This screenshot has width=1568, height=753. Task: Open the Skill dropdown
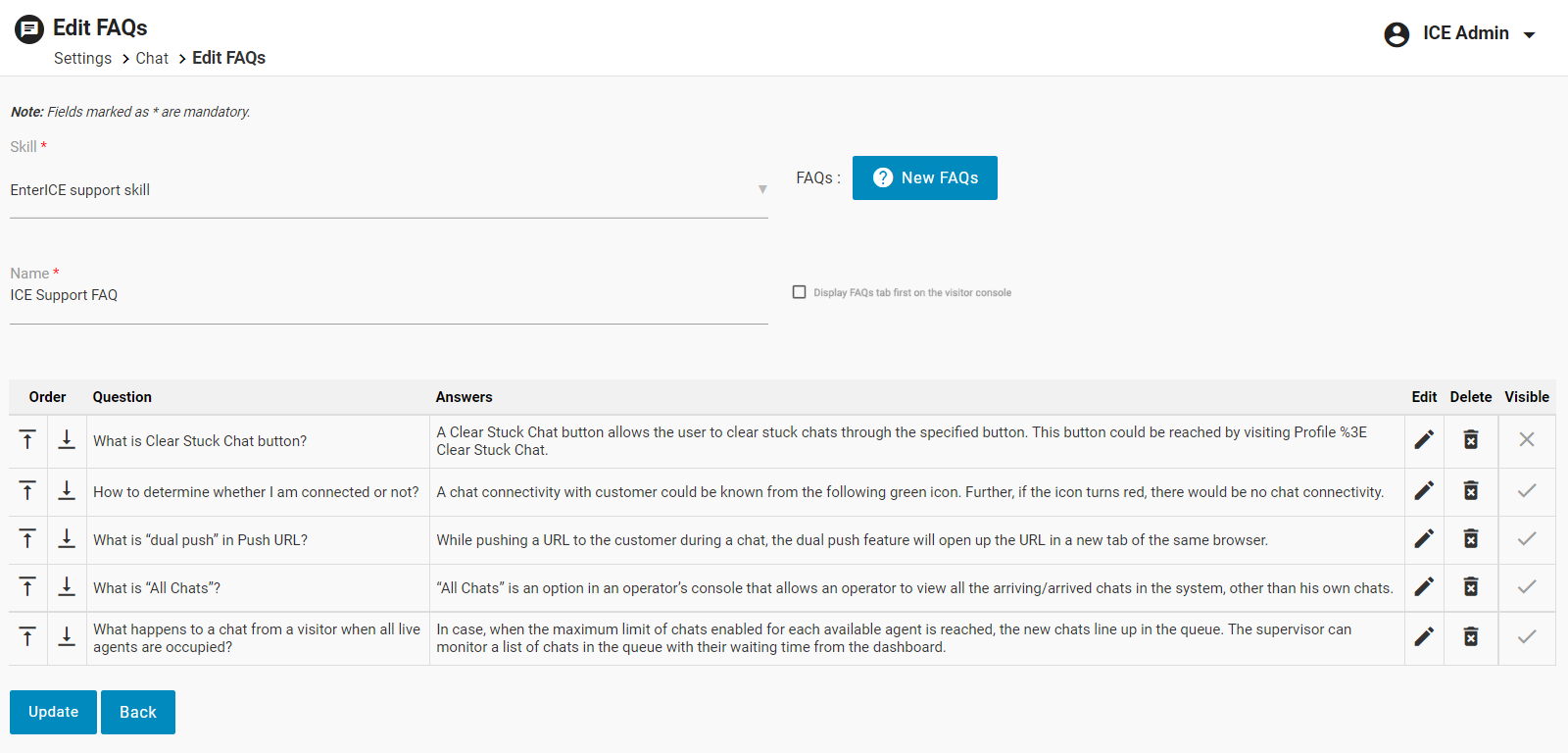[388, 190]
